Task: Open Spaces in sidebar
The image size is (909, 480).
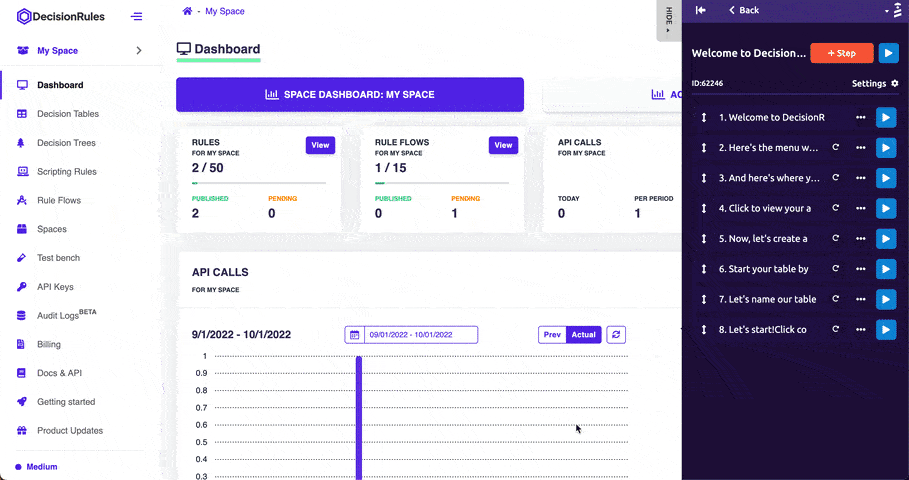Action: [52, 229]
